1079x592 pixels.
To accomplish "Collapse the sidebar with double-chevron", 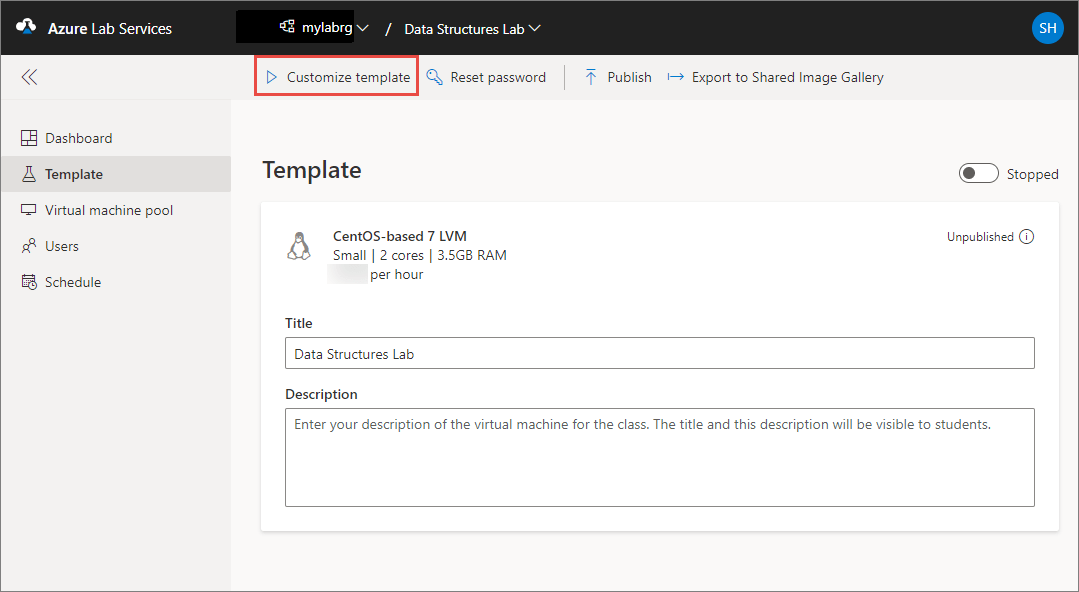I will pyautogui.click(x=29, y=76).
